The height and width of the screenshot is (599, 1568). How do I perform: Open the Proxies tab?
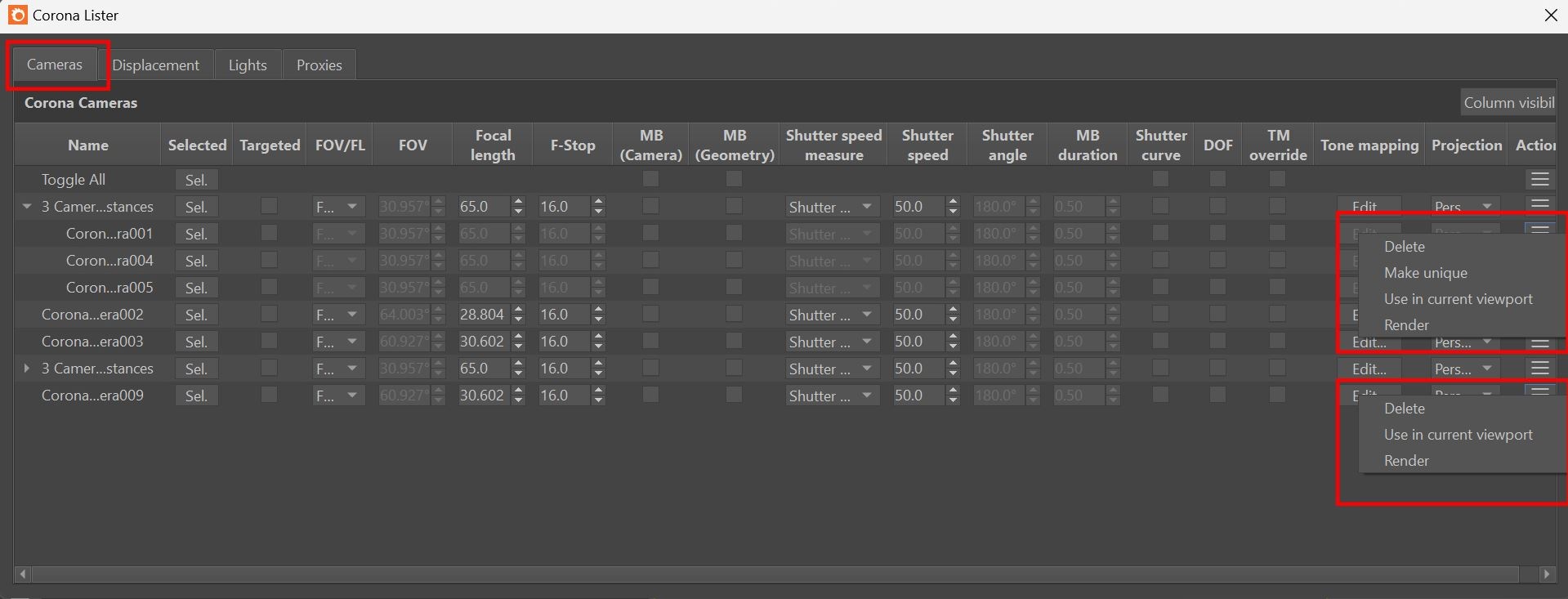click(x=319, y=65)
